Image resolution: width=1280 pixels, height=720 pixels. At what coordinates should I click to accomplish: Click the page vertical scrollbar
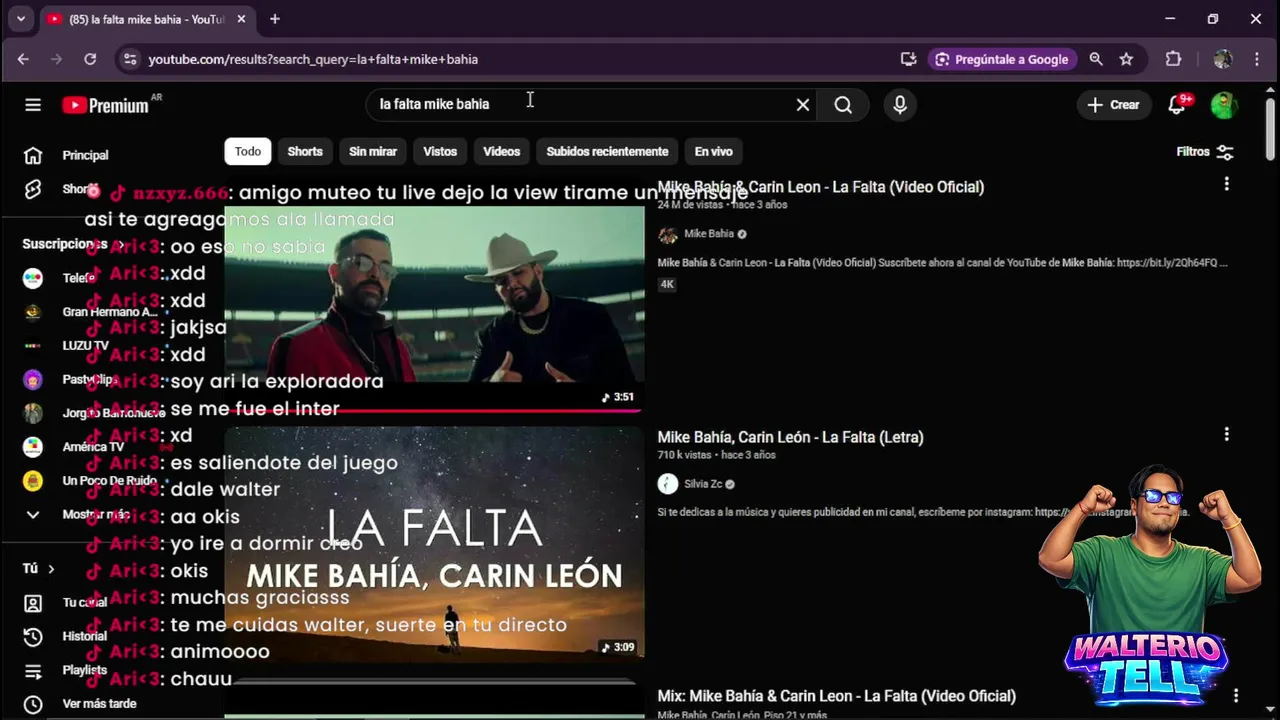click(x=1271, y=130)
